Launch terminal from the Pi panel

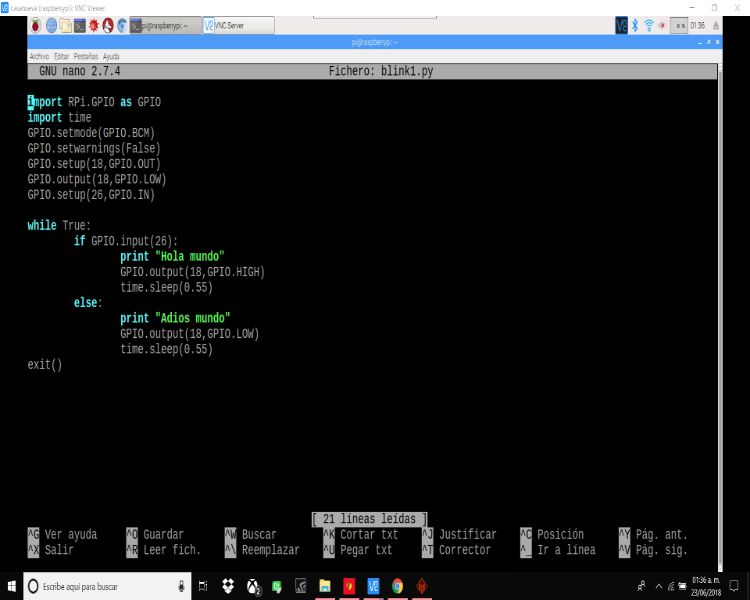[80, 26]
